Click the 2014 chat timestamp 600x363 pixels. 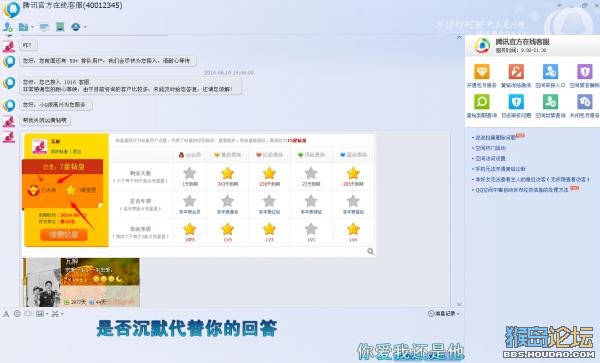click(229, 73)
